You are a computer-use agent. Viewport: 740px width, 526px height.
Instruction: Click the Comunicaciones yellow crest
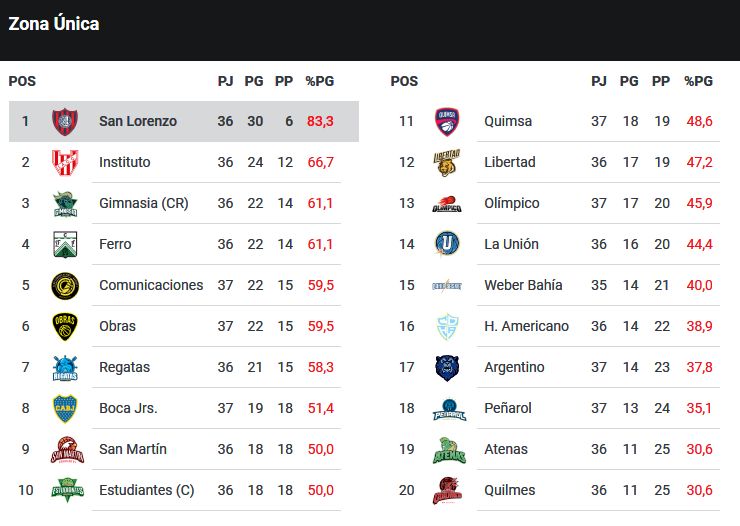pos(65,285)
